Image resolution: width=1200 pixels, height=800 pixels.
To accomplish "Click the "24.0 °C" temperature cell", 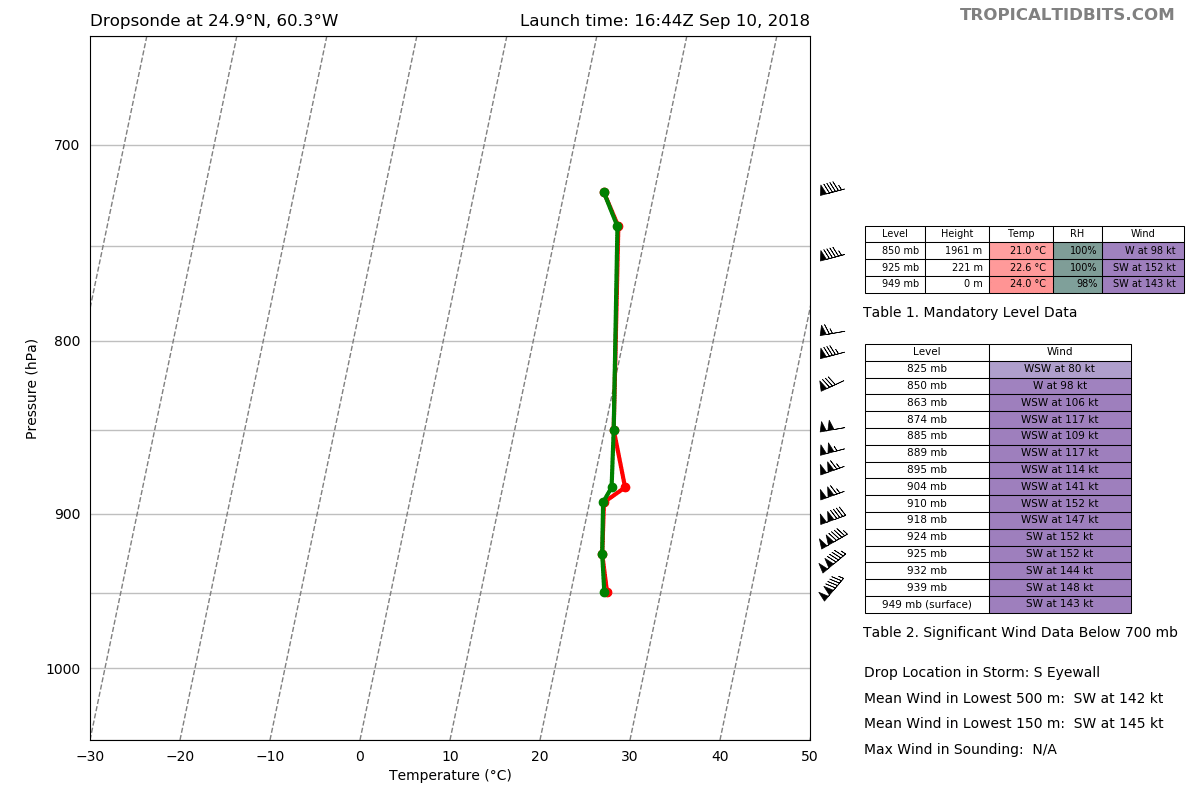I will [1021, 285].
